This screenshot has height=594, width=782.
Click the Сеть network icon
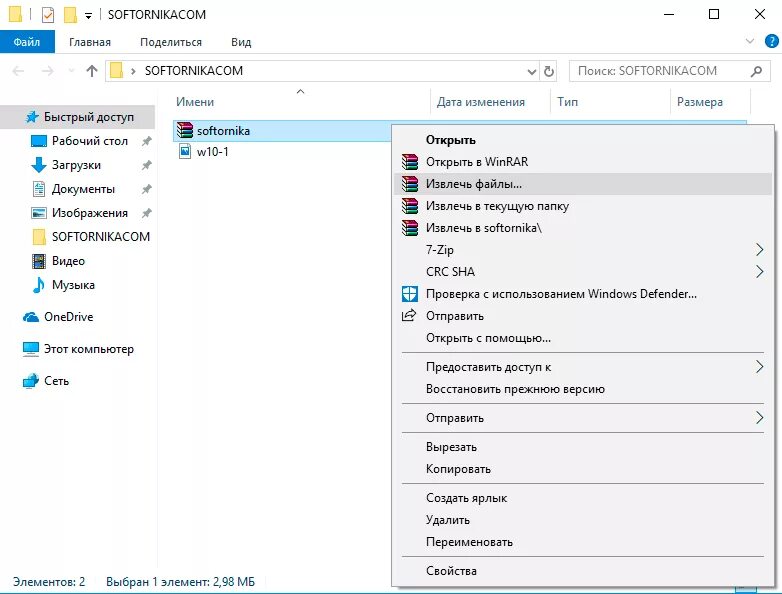31,381
